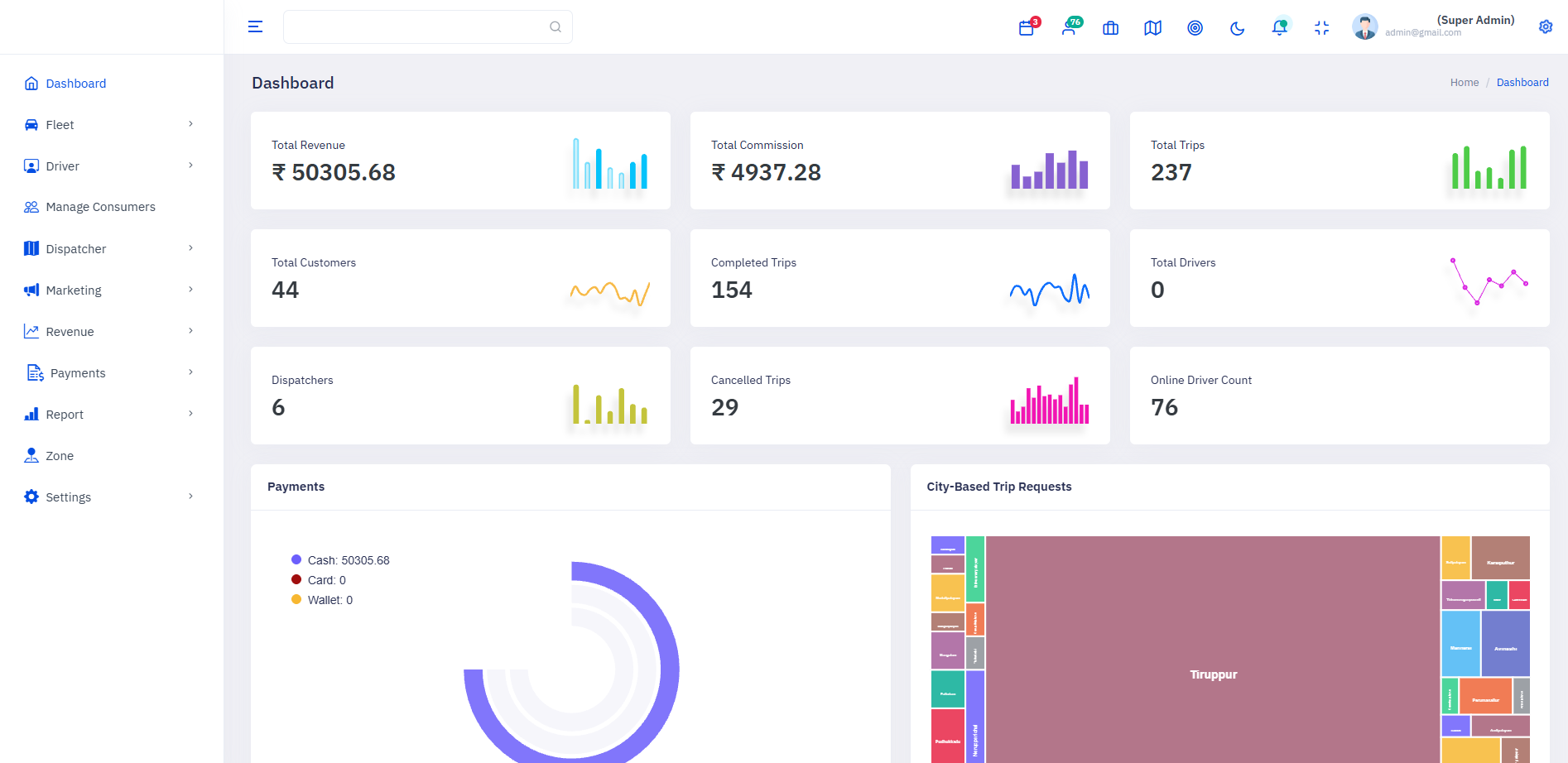1568x763 pixels.
Task: Click the search magnifier icon
Action: click(556, 27)
